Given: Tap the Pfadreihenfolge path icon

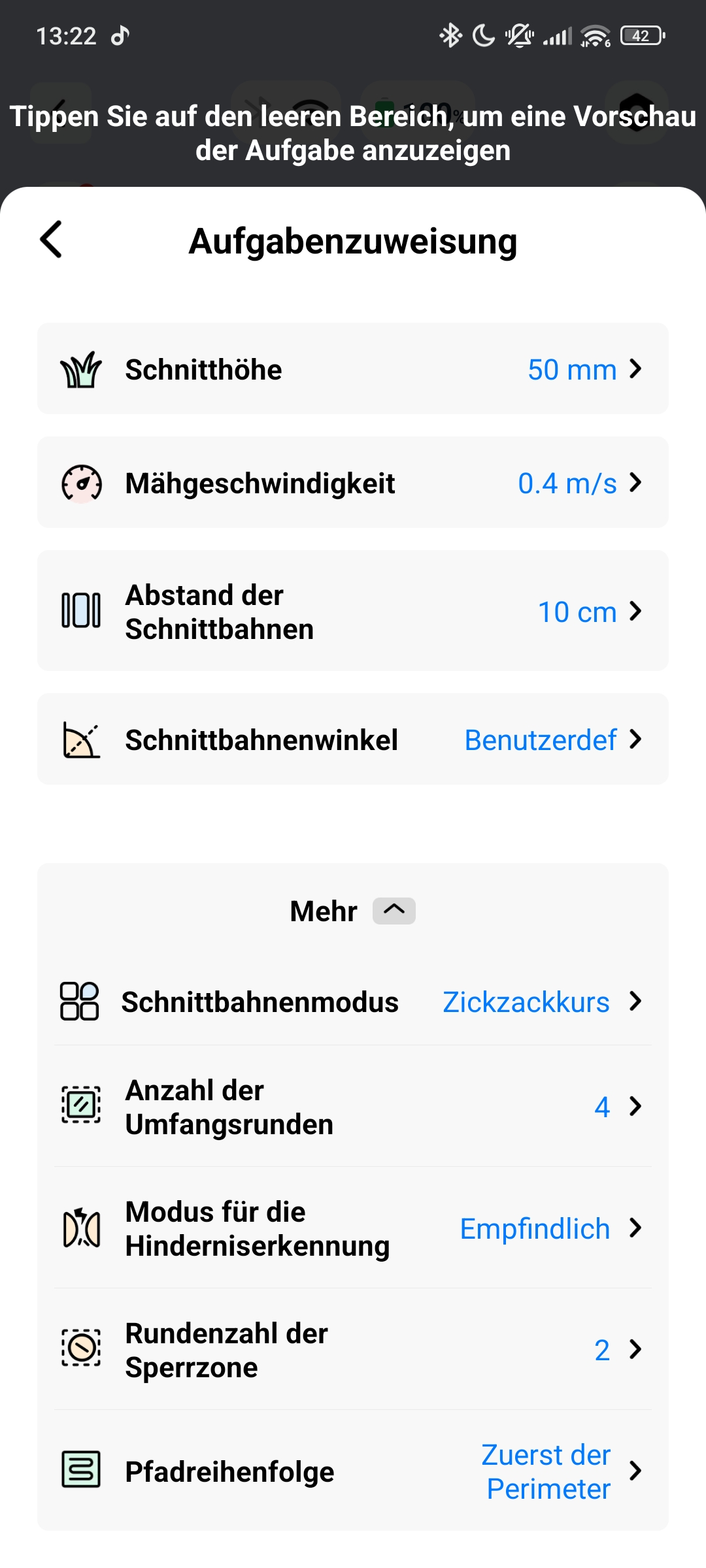Looking at the screenshot, I should 81,1470.
